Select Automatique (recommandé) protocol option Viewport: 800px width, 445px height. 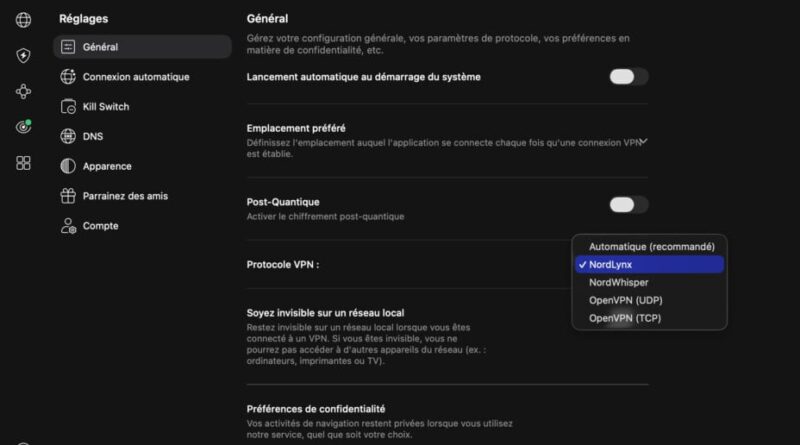tap(649, 246)
